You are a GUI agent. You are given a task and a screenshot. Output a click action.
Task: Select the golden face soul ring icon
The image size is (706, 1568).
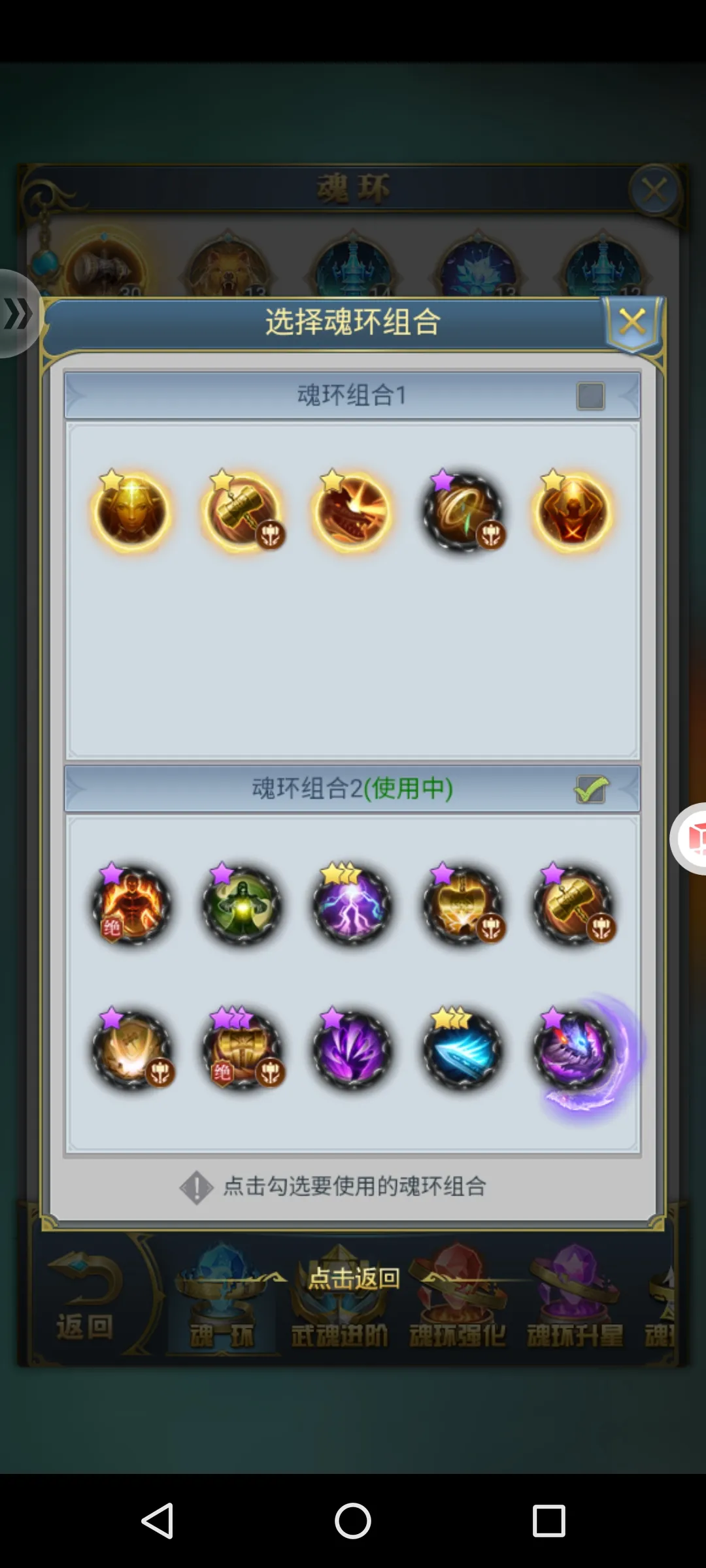tap(131, 511)
